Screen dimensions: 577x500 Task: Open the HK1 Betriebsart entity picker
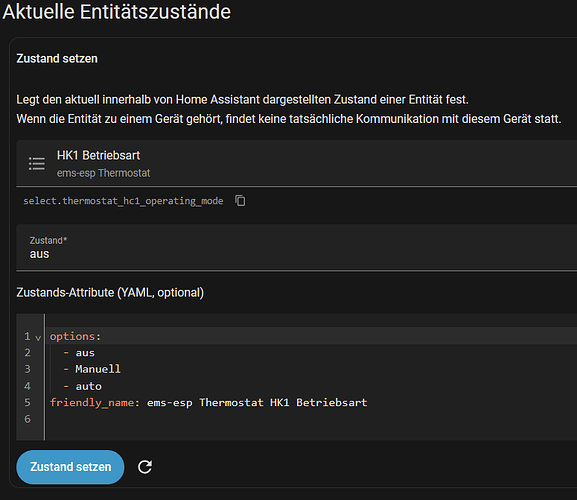coord(297,163)
